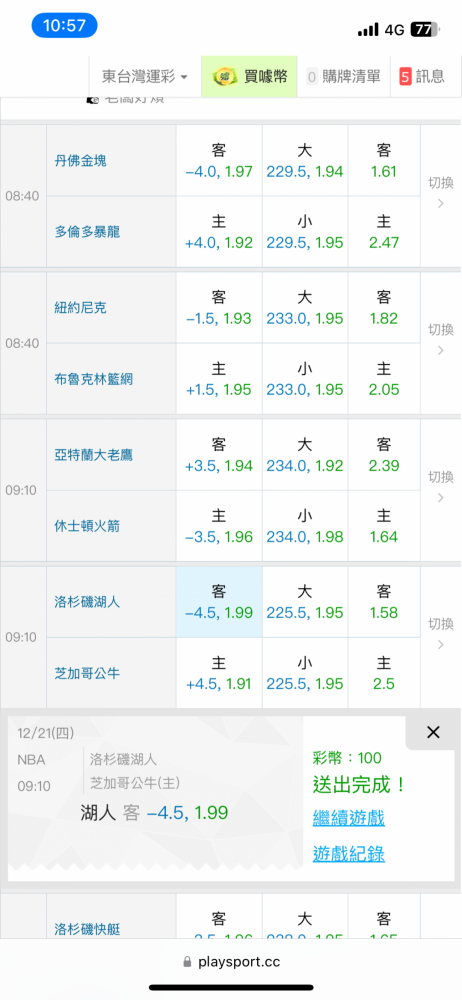The image size is (462, 1000).
Task: Select 大 229.5, 1.94 over option
Action: pyautogui.click(x=304, y=161)
